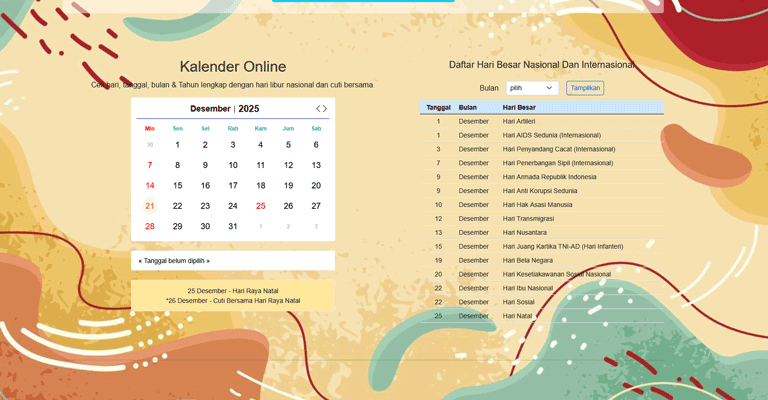
Task: Select Sunday date 7 in red
Action: pos(150,165)
